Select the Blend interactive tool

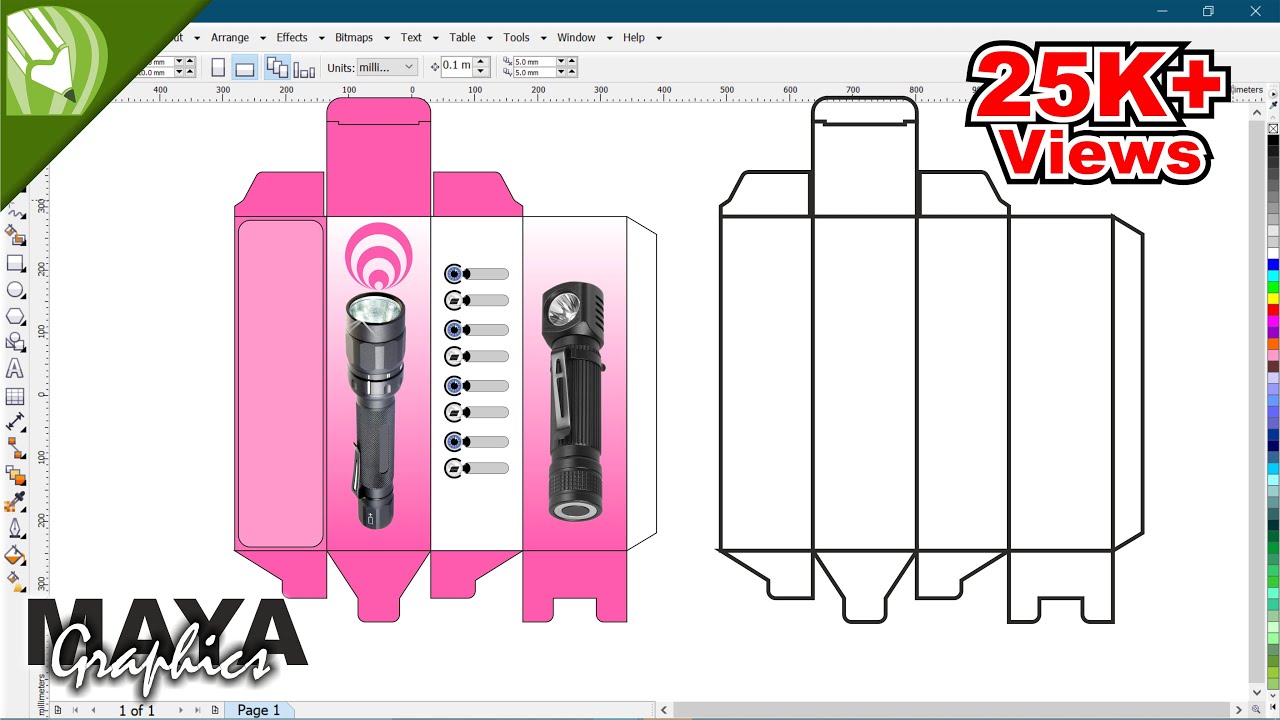[15, 475]
